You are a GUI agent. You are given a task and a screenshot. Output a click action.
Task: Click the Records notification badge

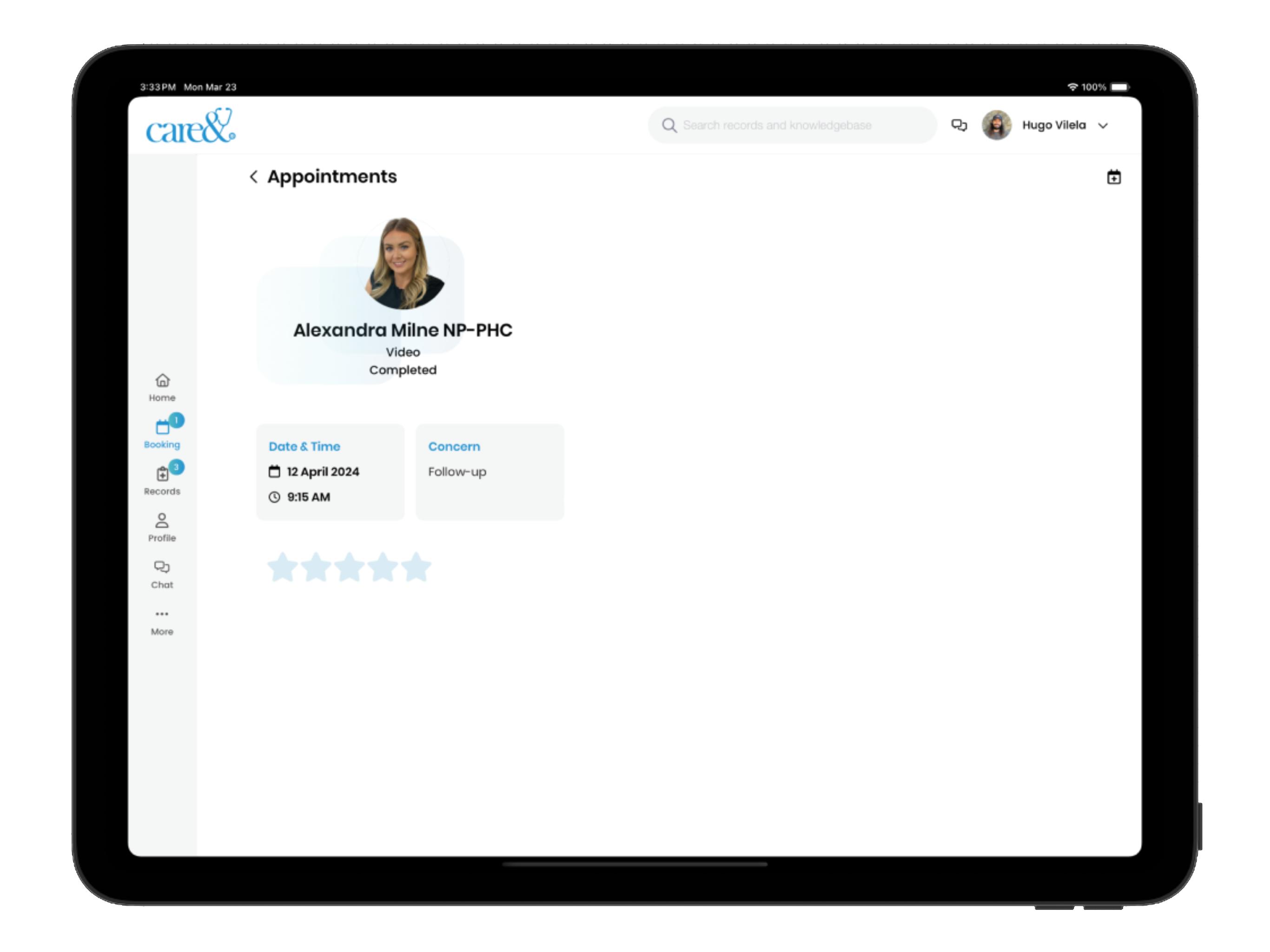(x=176, y=467)
